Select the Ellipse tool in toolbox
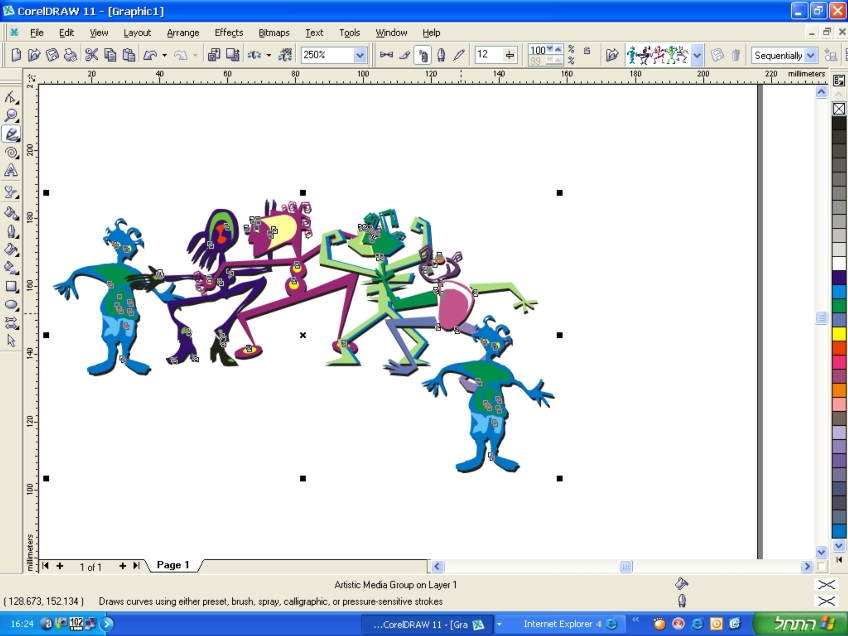The image size is (848, 636). pos(11,305)
